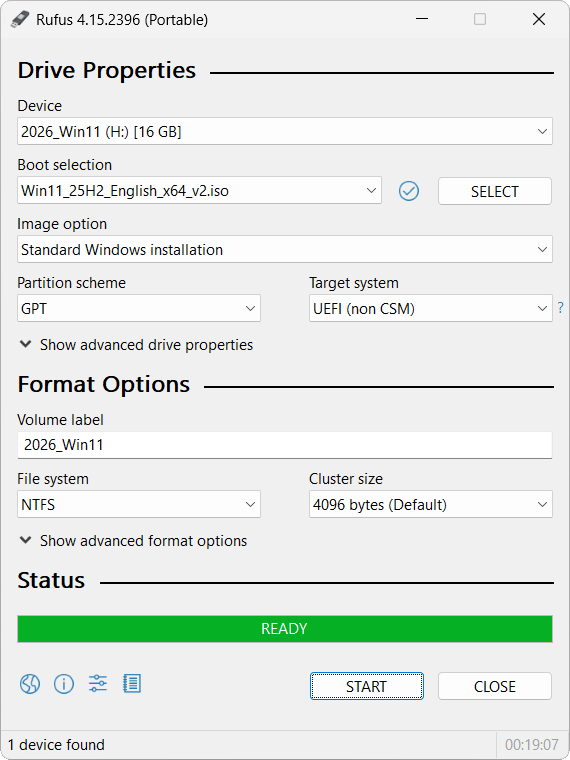Open the Partition scheme GPT dropdown

(139, 308)
